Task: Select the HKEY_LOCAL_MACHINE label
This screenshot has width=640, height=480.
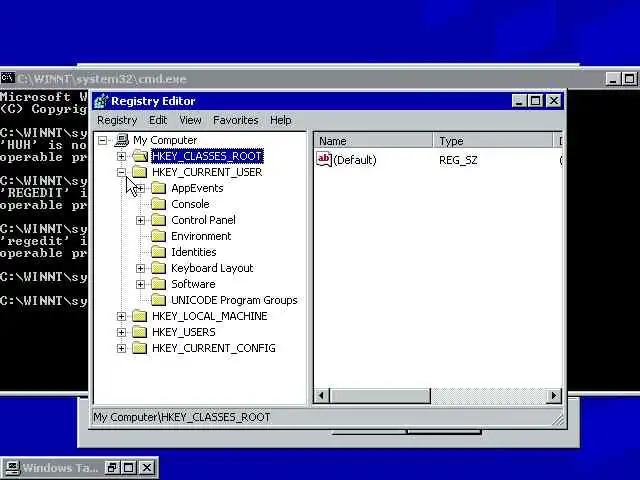Action: pos(209,316)
